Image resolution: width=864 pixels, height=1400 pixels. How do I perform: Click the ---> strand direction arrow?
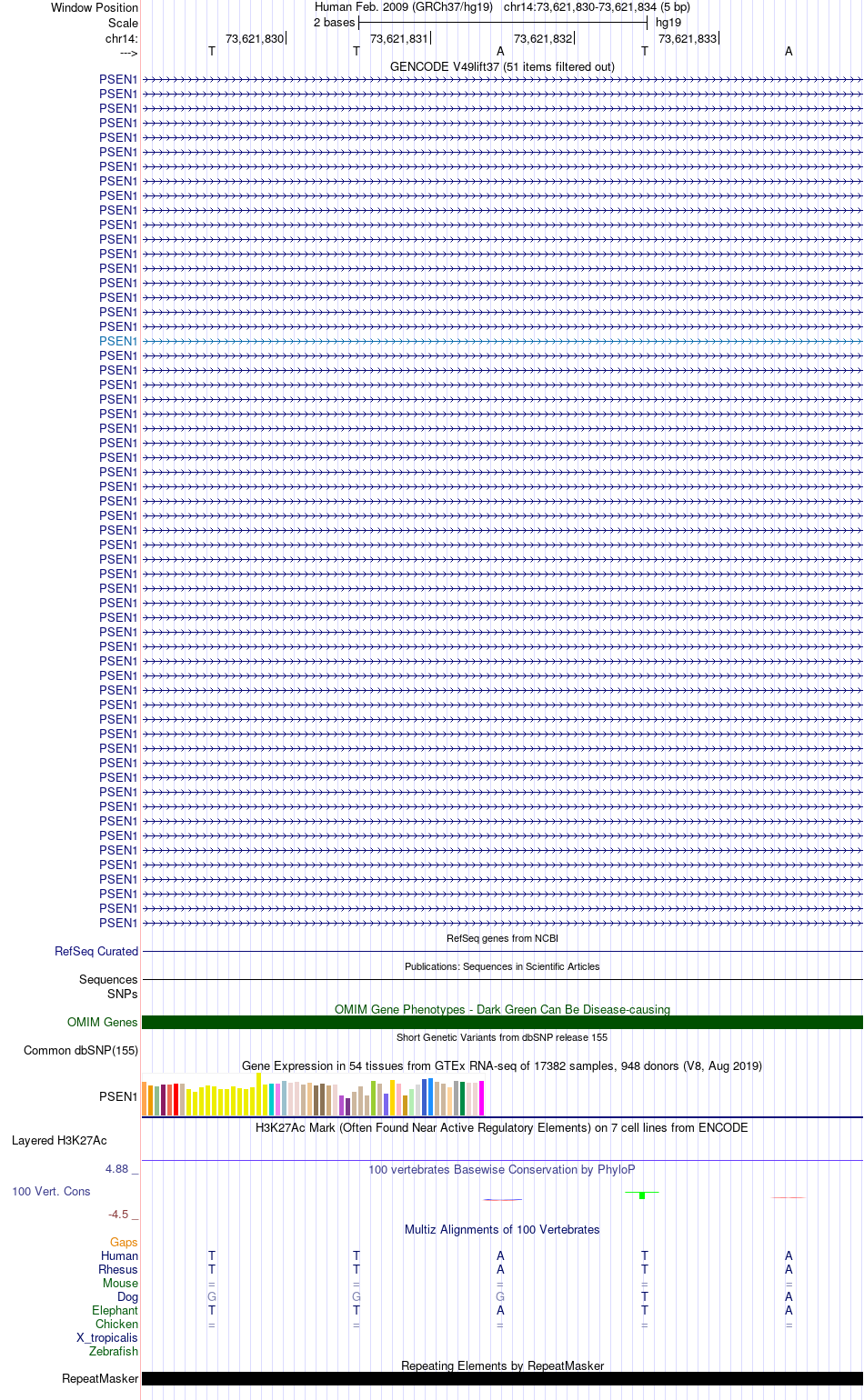pos(128,53)
